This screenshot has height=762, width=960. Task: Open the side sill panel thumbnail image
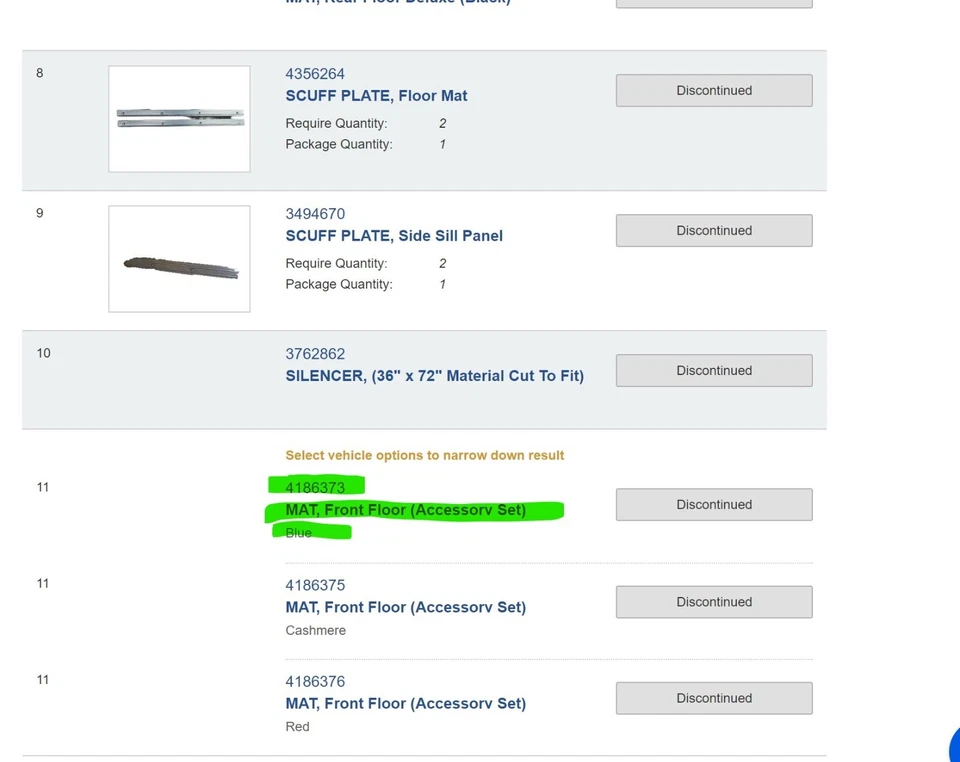179,259
